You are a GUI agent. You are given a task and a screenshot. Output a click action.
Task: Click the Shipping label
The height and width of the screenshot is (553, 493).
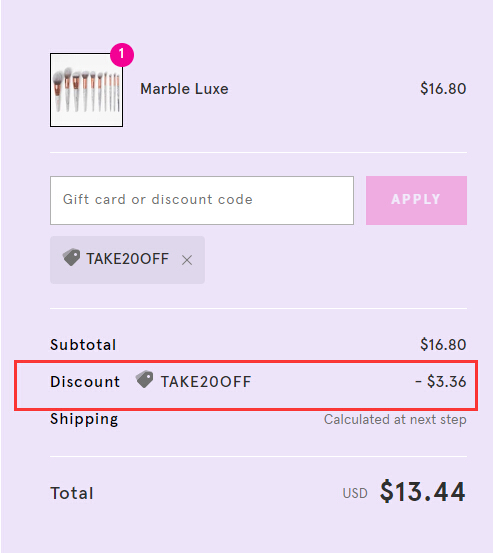(x=84, y=419)
